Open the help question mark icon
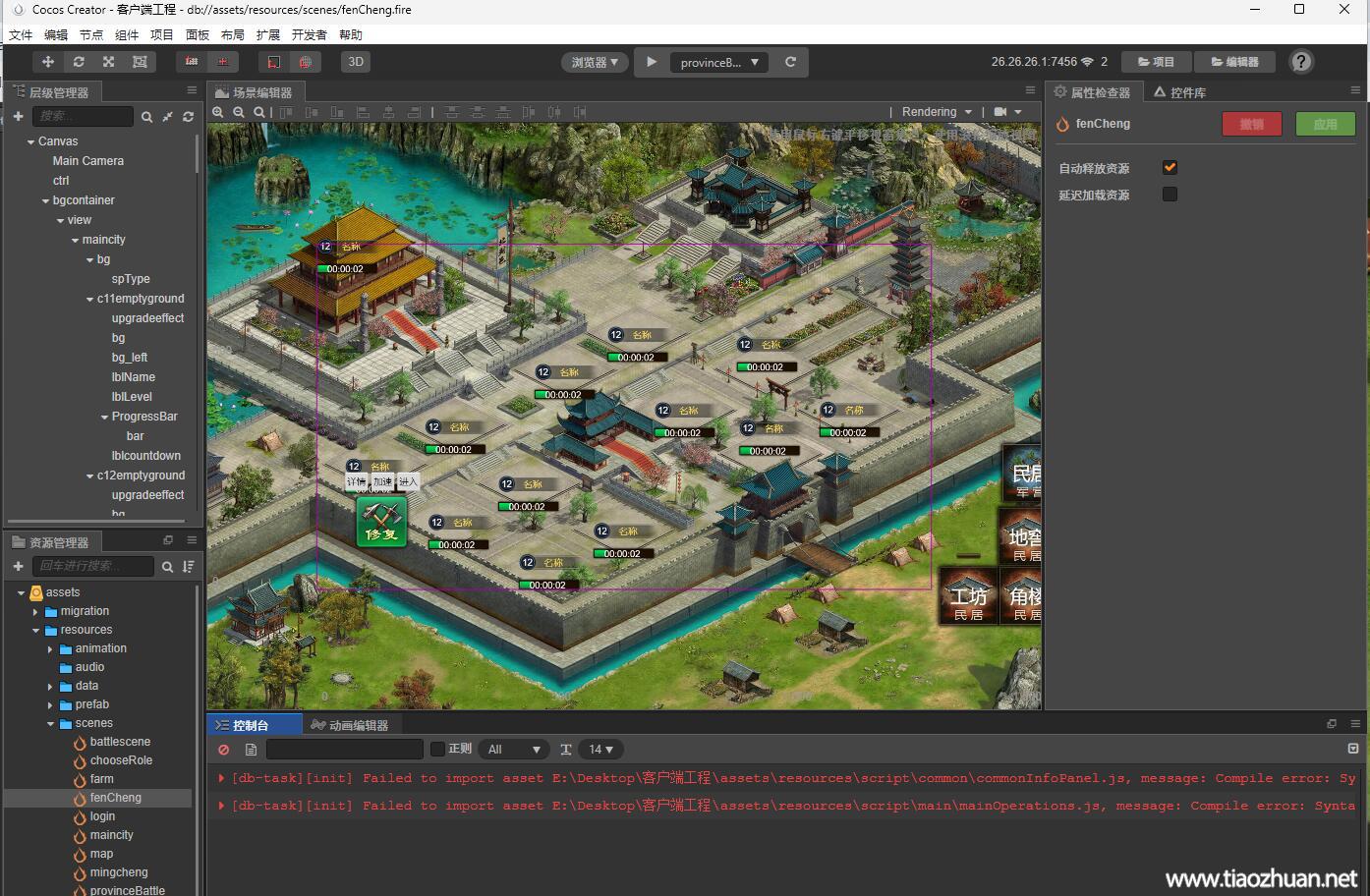Image resolution: width=1370 pixels, height=896 pixels. click(1301, 62)
